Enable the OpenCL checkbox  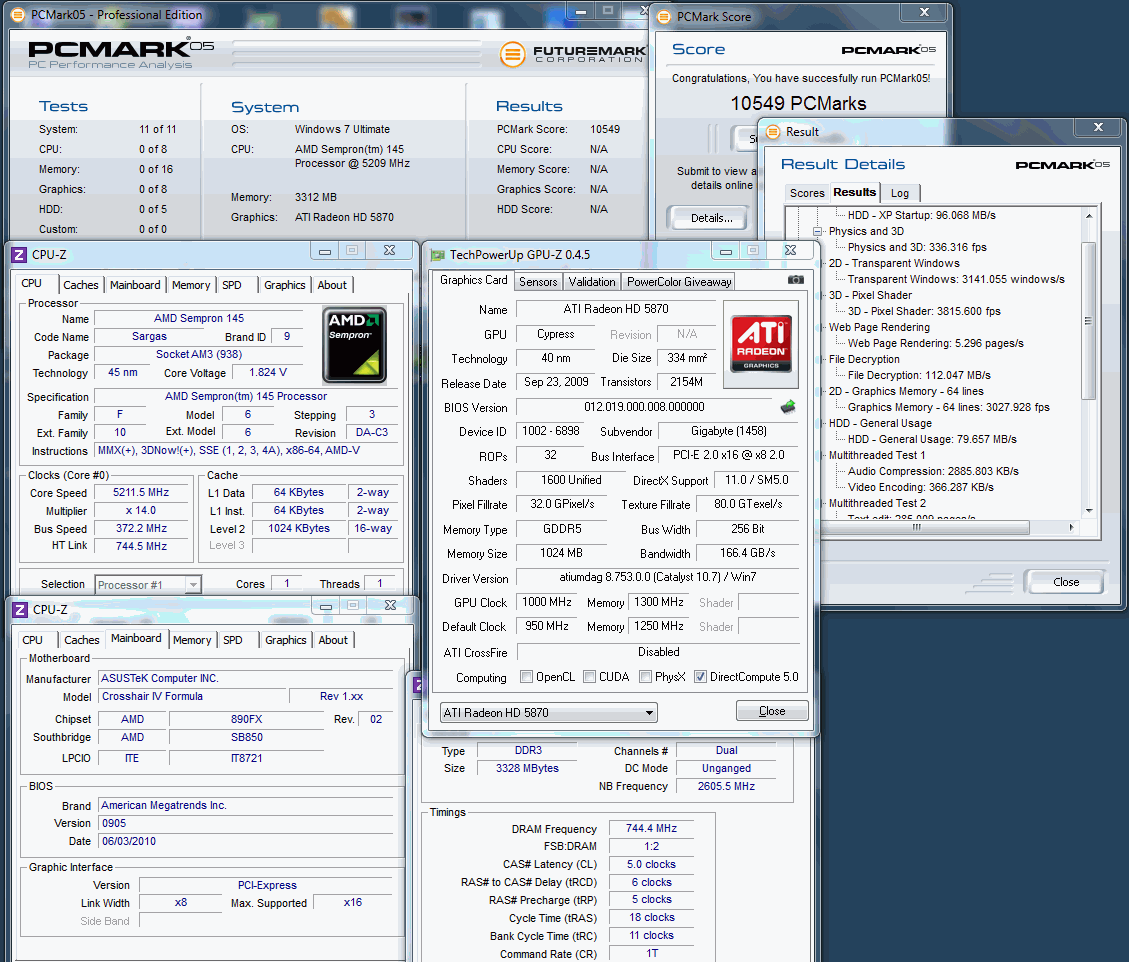[526, 677]
